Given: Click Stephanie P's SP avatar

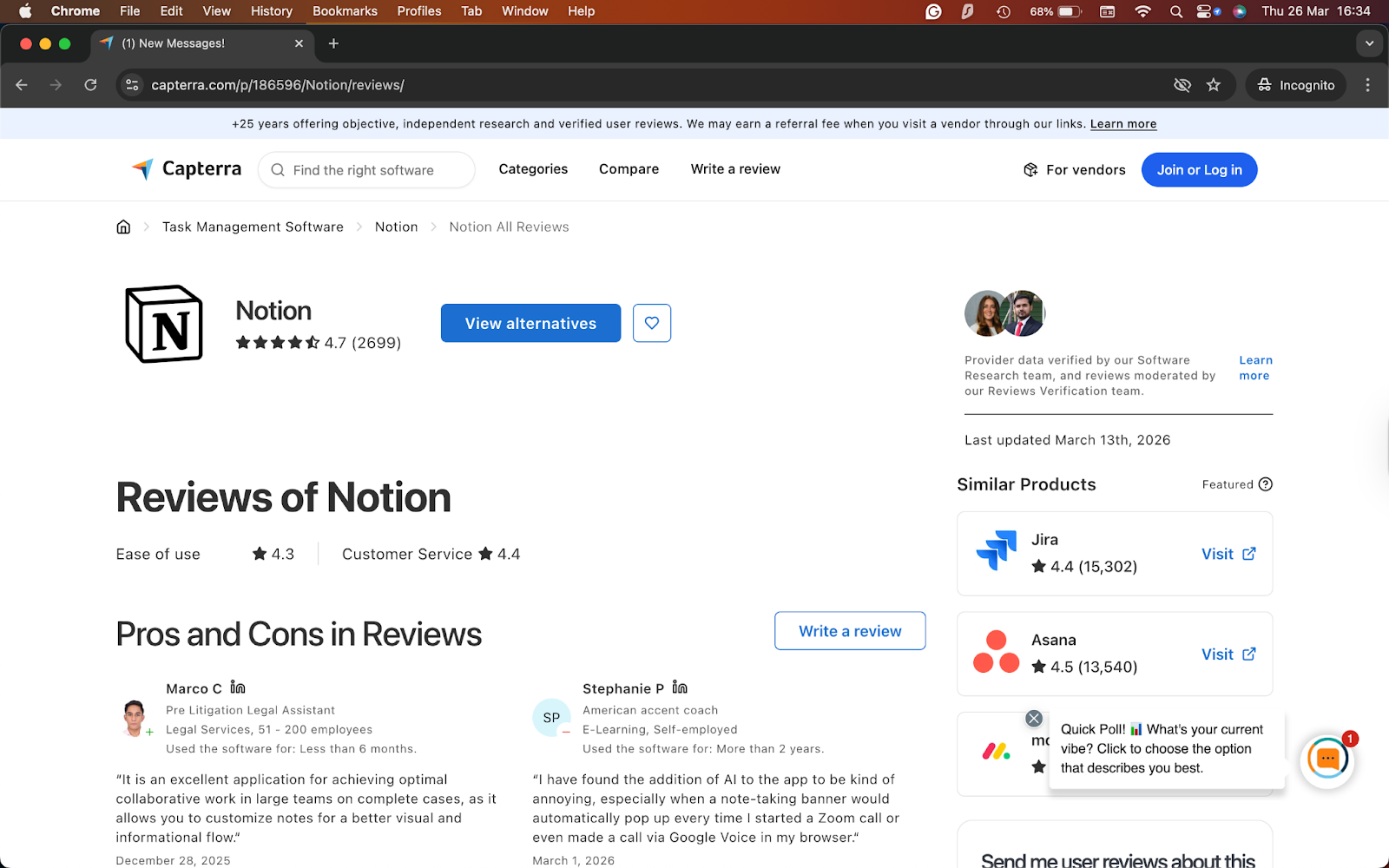Looking at the screenshot, I should point(551,718).
